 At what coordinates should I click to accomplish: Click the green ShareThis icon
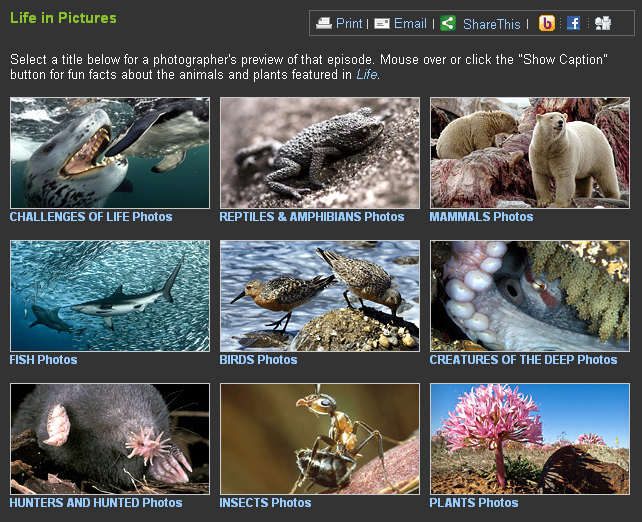tap(448, 23)
